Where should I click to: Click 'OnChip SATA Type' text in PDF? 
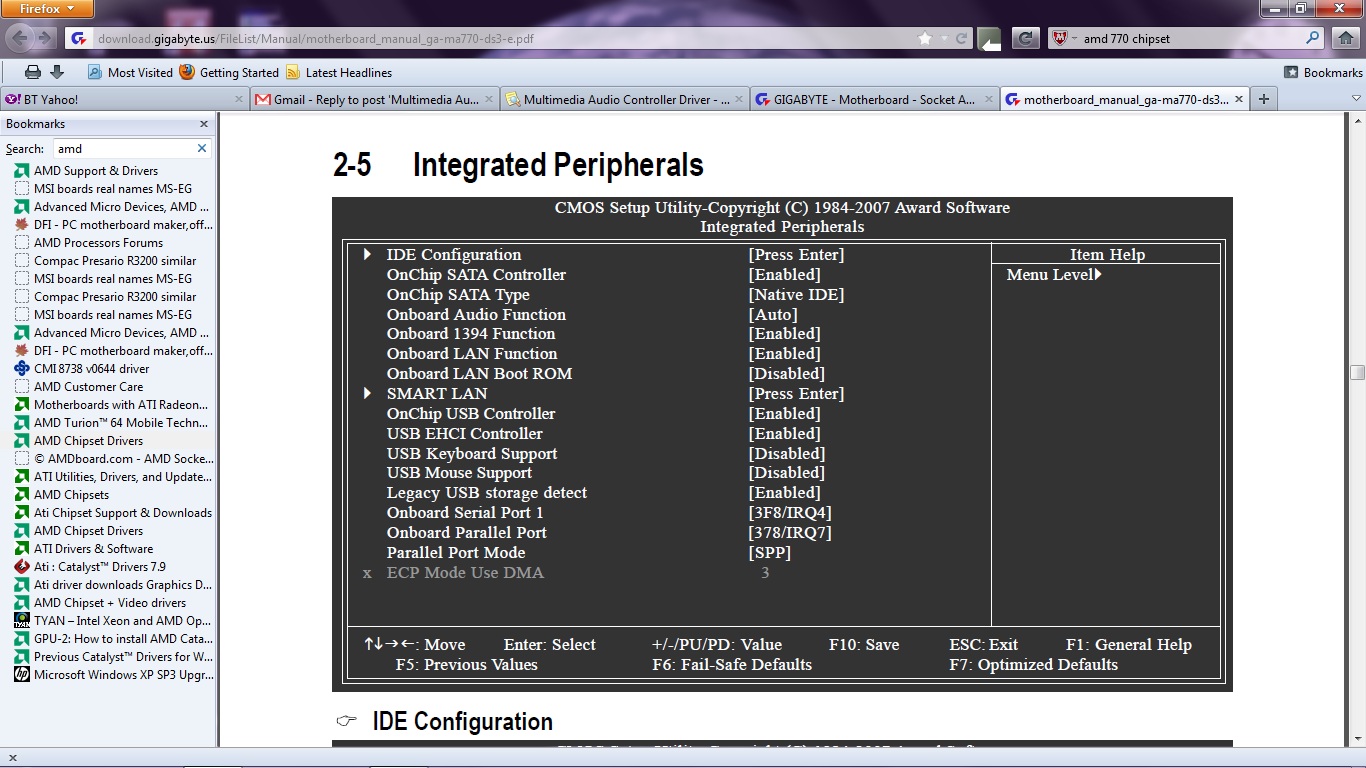(x=458, y=295)
